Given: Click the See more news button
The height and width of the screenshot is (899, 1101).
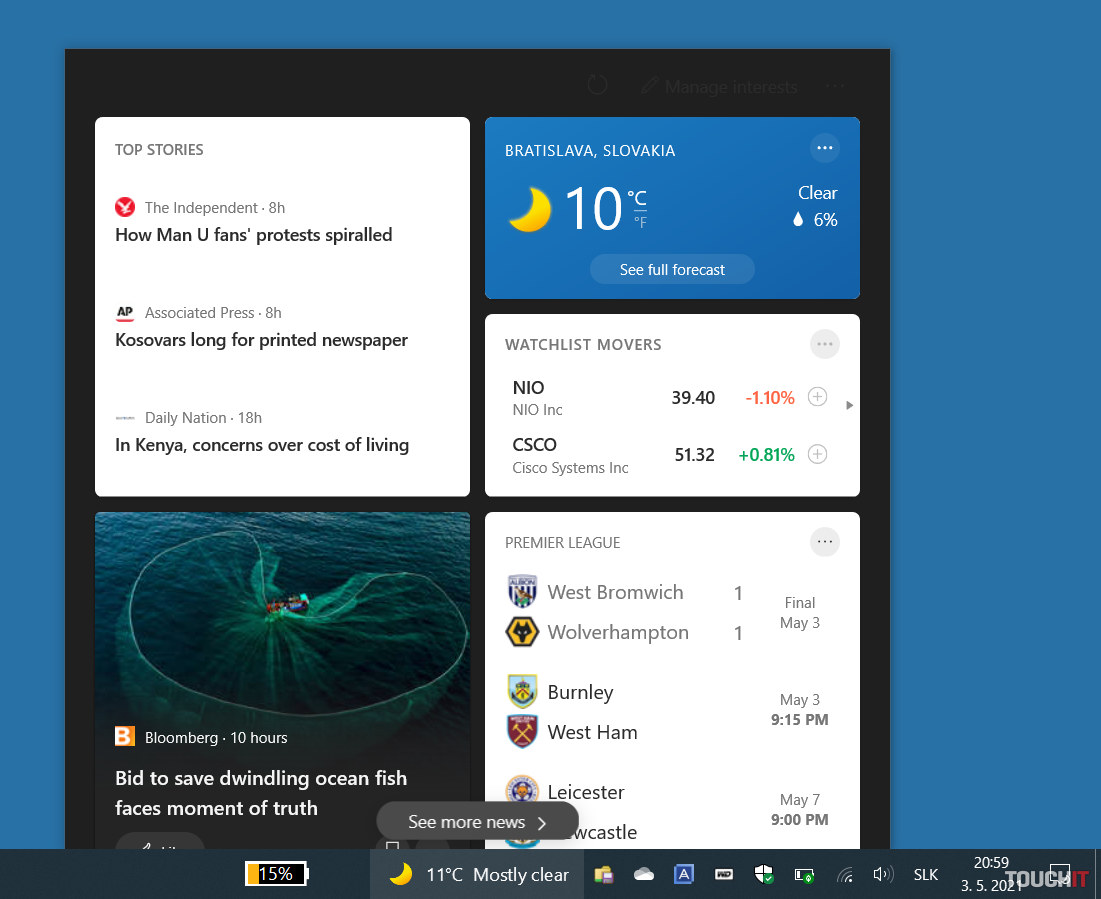Looking at the screenshot, I should click(477, 822).
